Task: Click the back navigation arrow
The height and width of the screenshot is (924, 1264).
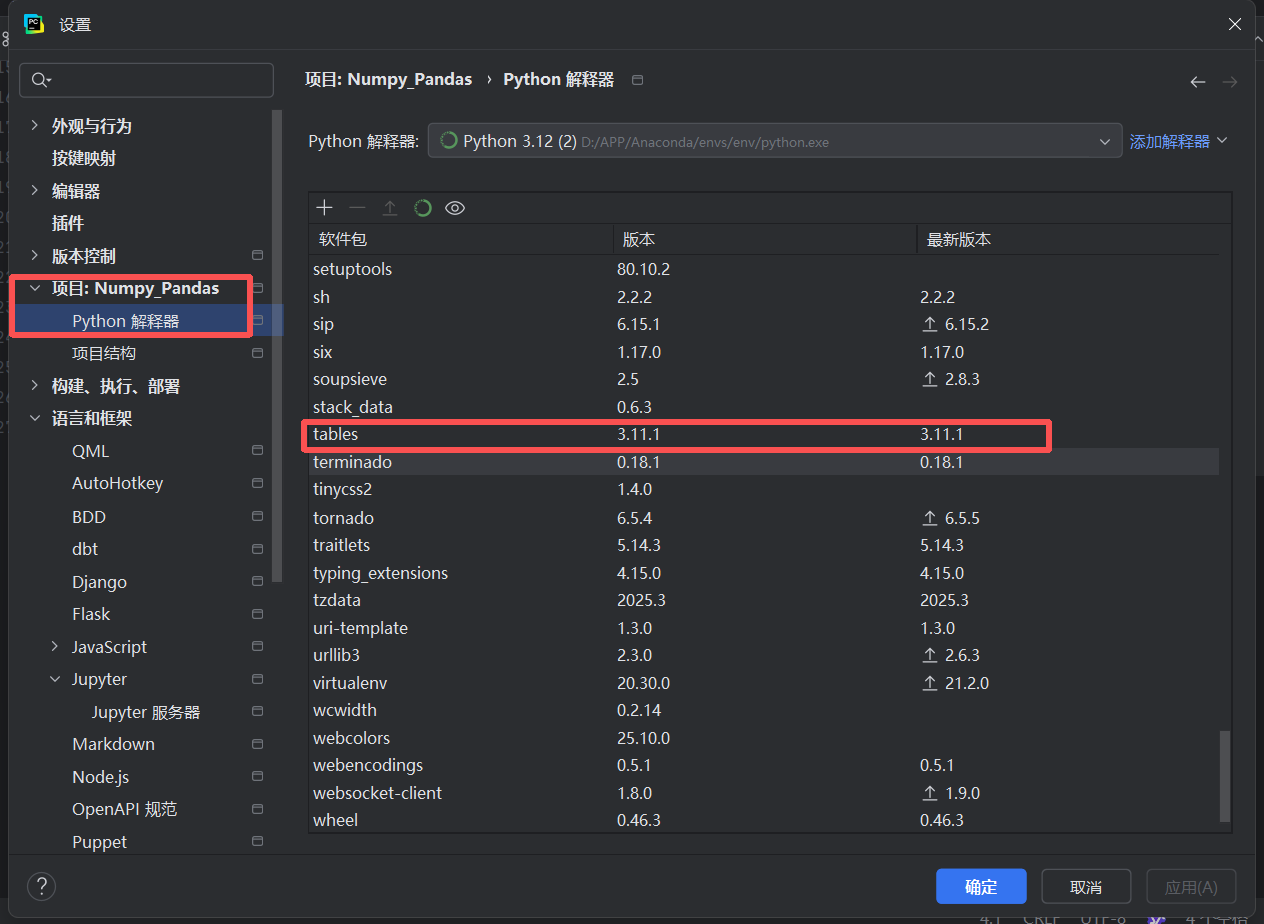Action: click(x=1198, y=82)
